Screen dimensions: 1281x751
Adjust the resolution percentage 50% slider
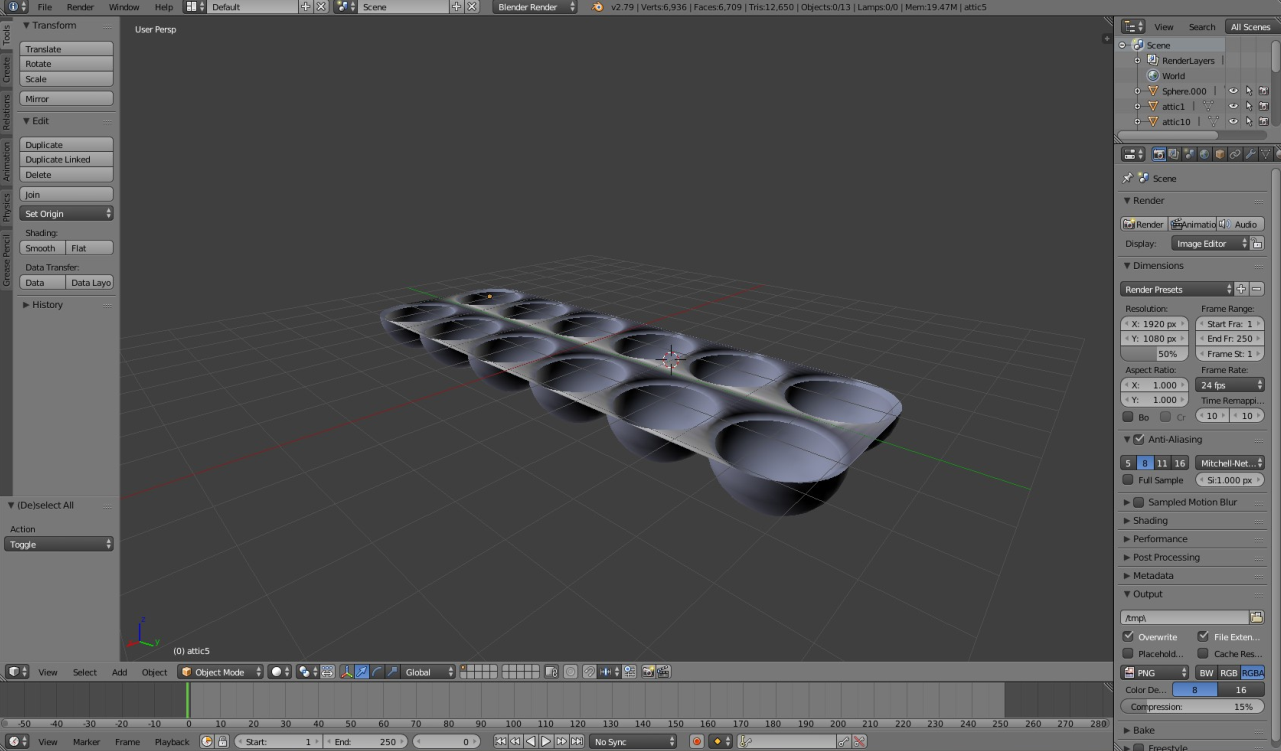click(1155, 354)
